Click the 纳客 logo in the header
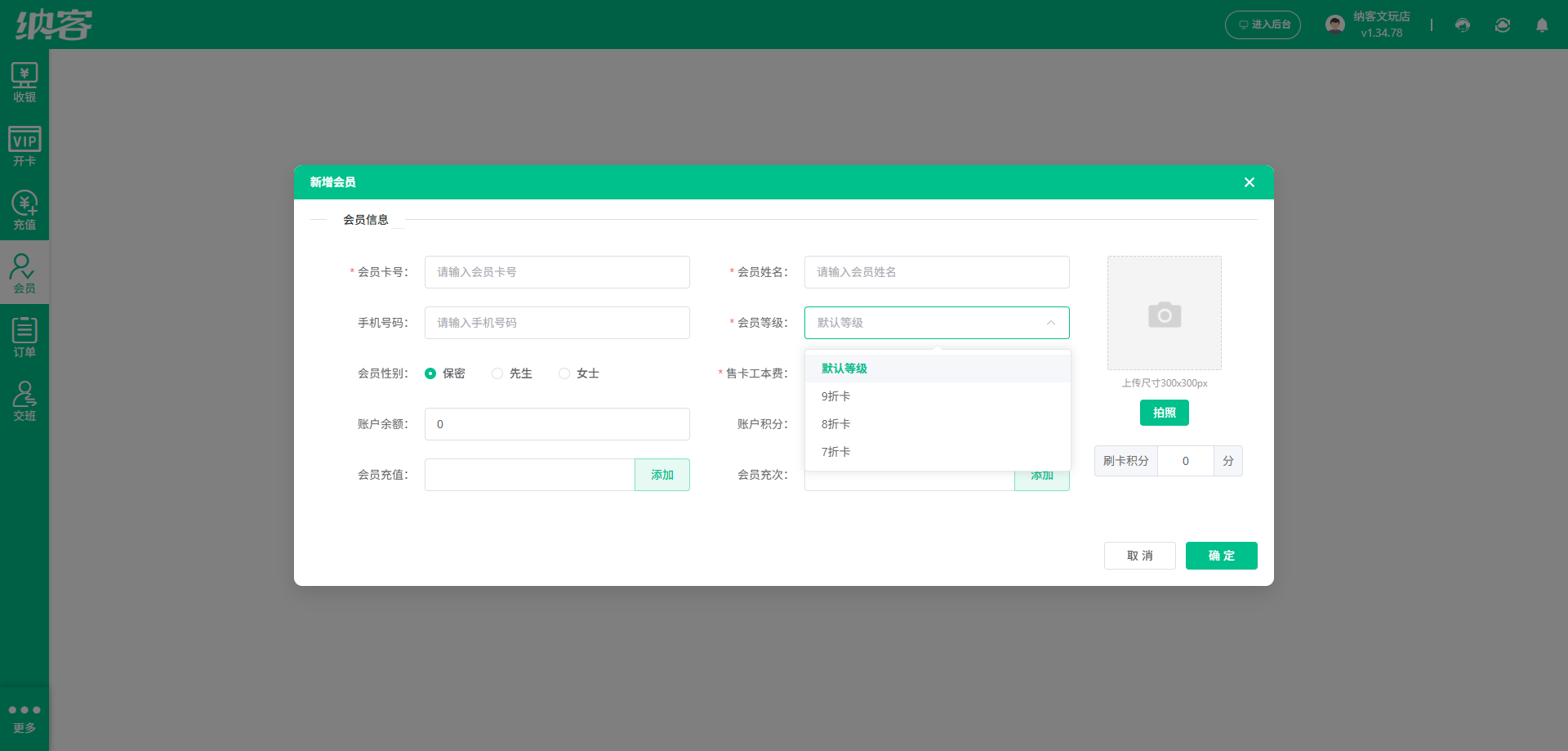This screenshot has height=751, width=1568. (x=54, y=25)
